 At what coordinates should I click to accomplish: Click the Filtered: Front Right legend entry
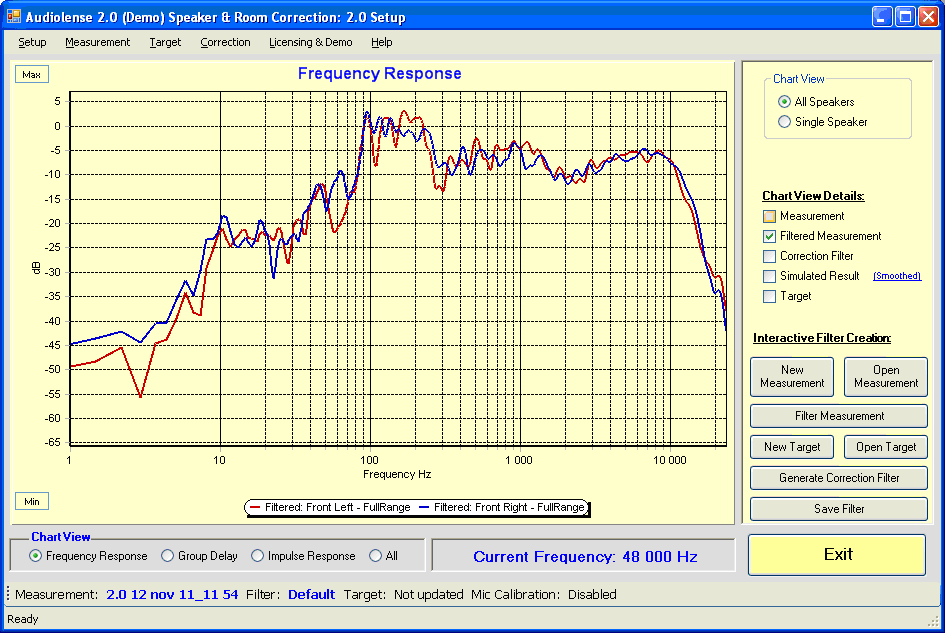502,508
